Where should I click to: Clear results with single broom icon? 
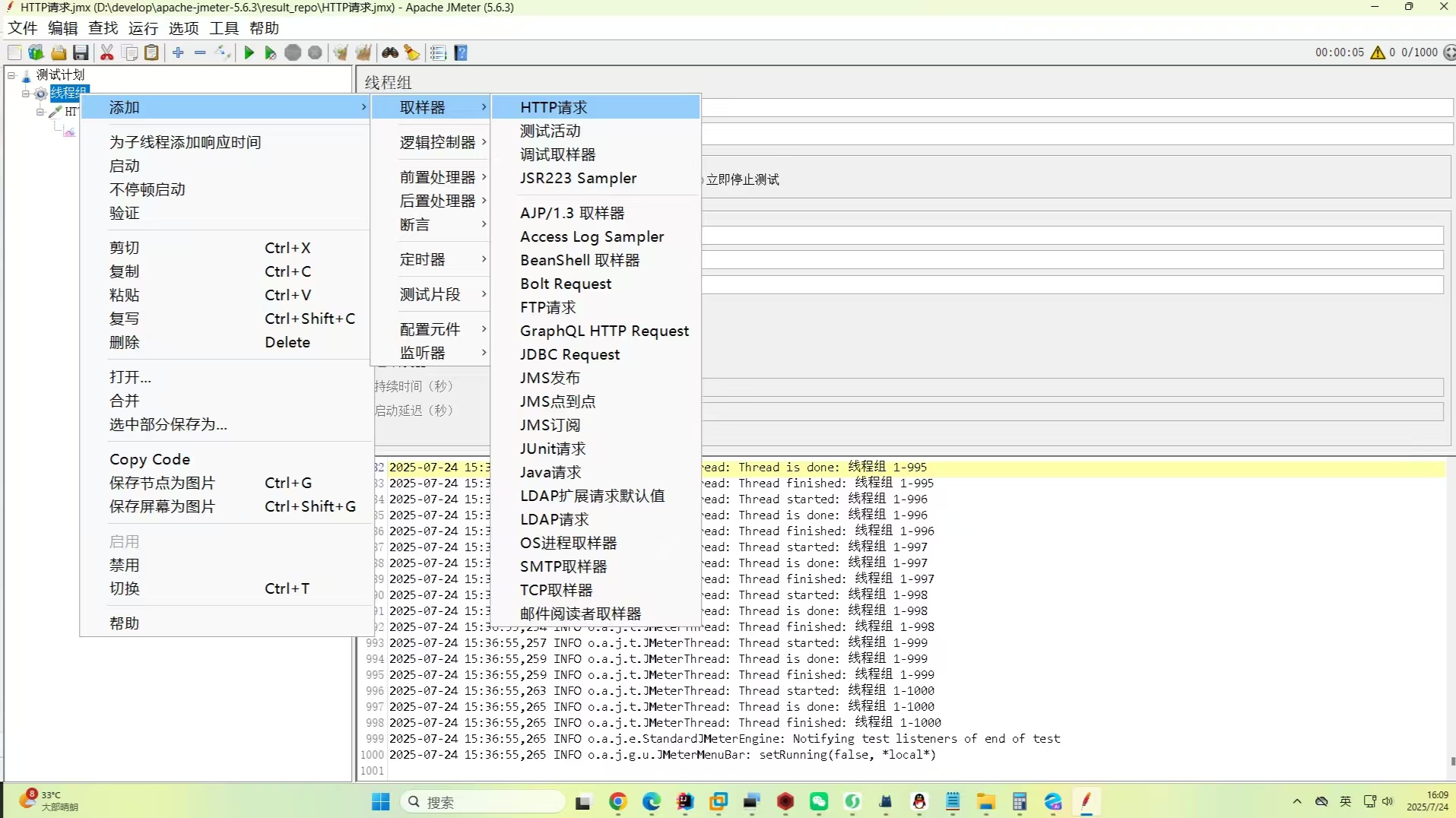point(341,52)
